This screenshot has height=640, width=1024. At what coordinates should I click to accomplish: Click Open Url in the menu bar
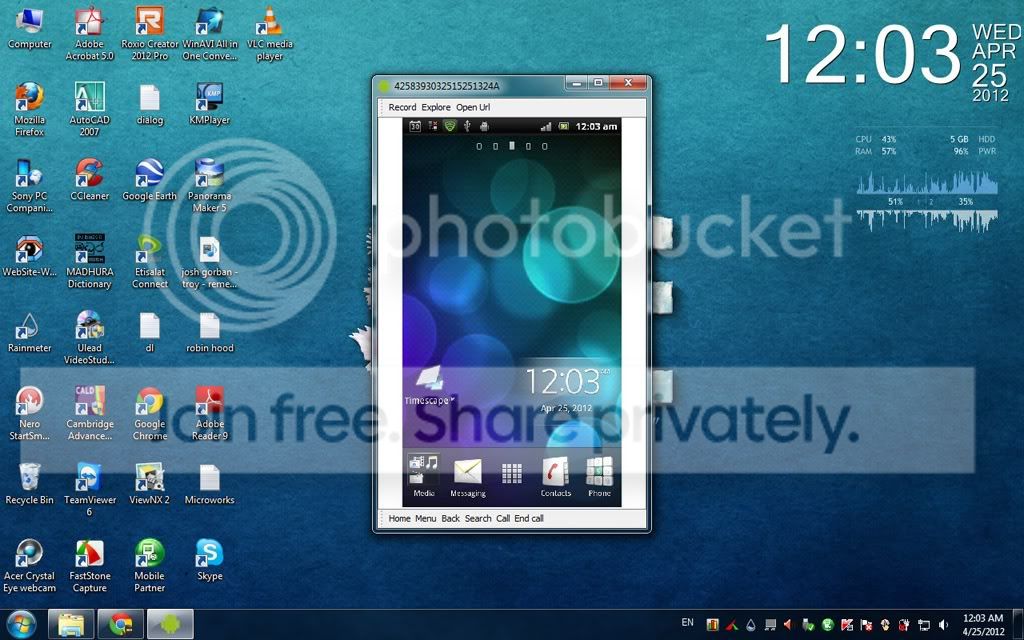473,107
